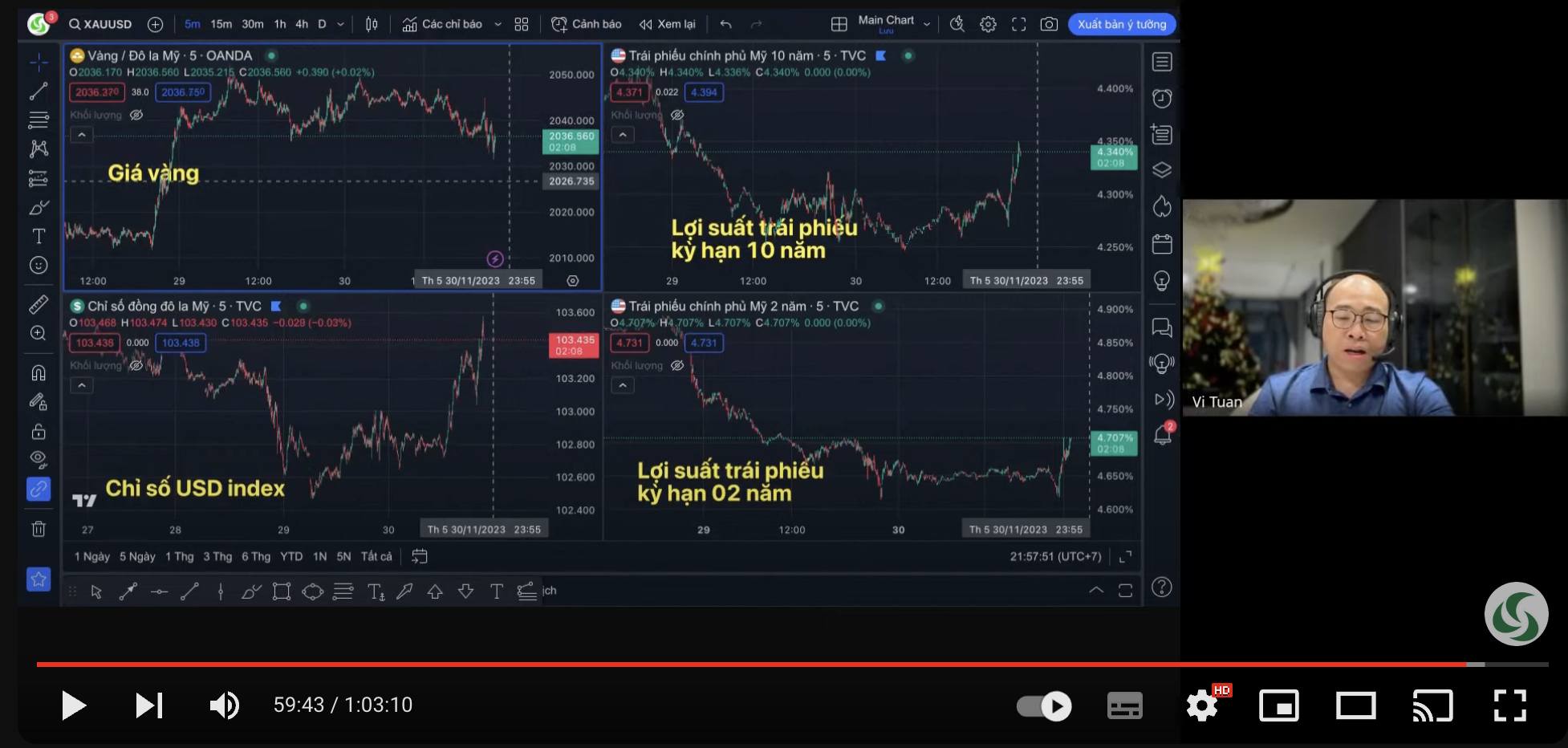Toggle the magnet mode icon
Screen dimensions: 1568x748
pyautogui.click(x=39, y=372)
